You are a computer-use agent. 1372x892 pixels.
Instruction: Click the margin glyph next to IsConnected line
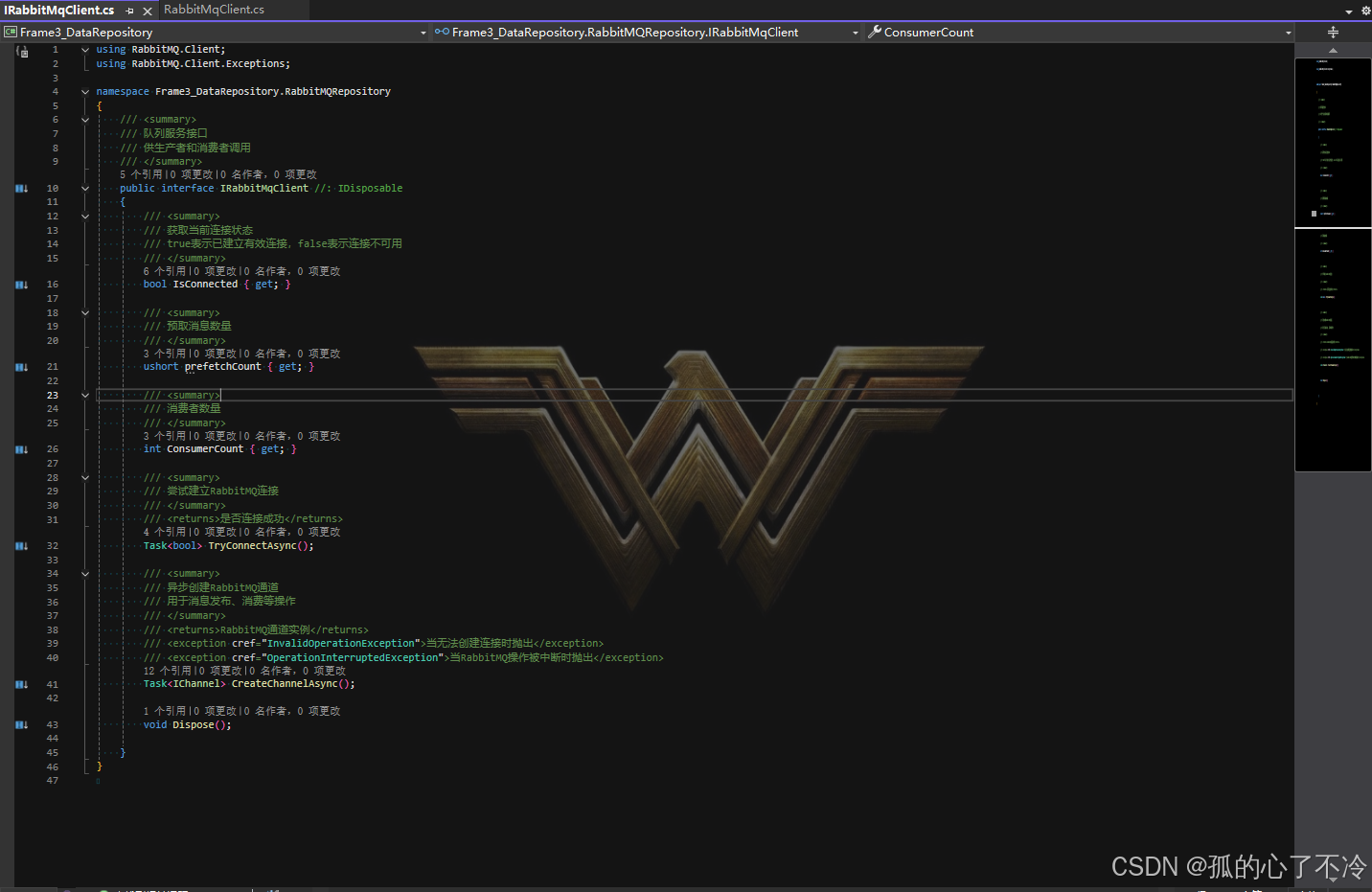click(x=21, y=285)
